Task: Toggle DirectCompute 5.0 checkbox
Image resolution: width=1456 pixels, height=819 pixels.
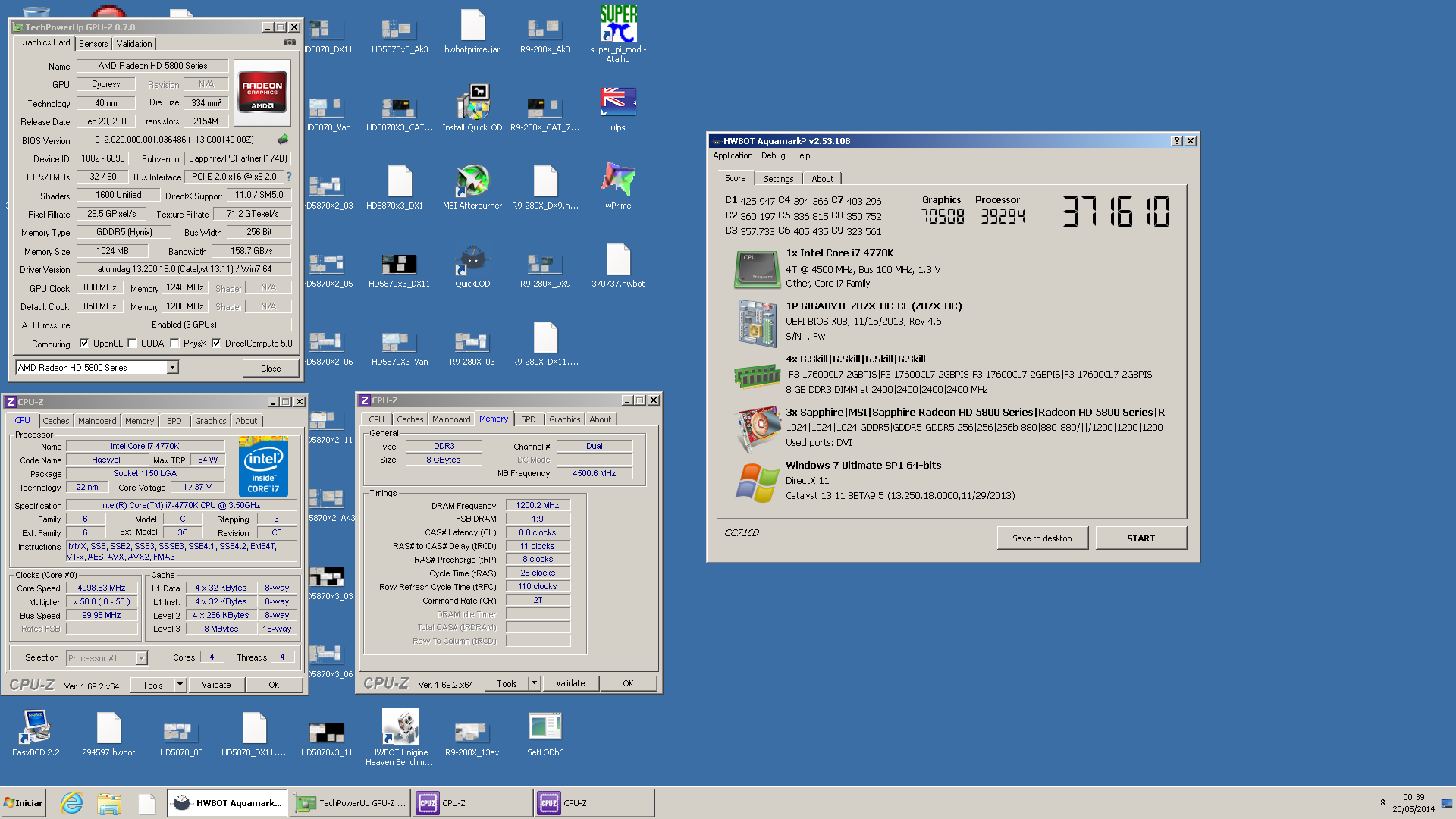Action: coord(216,344)
